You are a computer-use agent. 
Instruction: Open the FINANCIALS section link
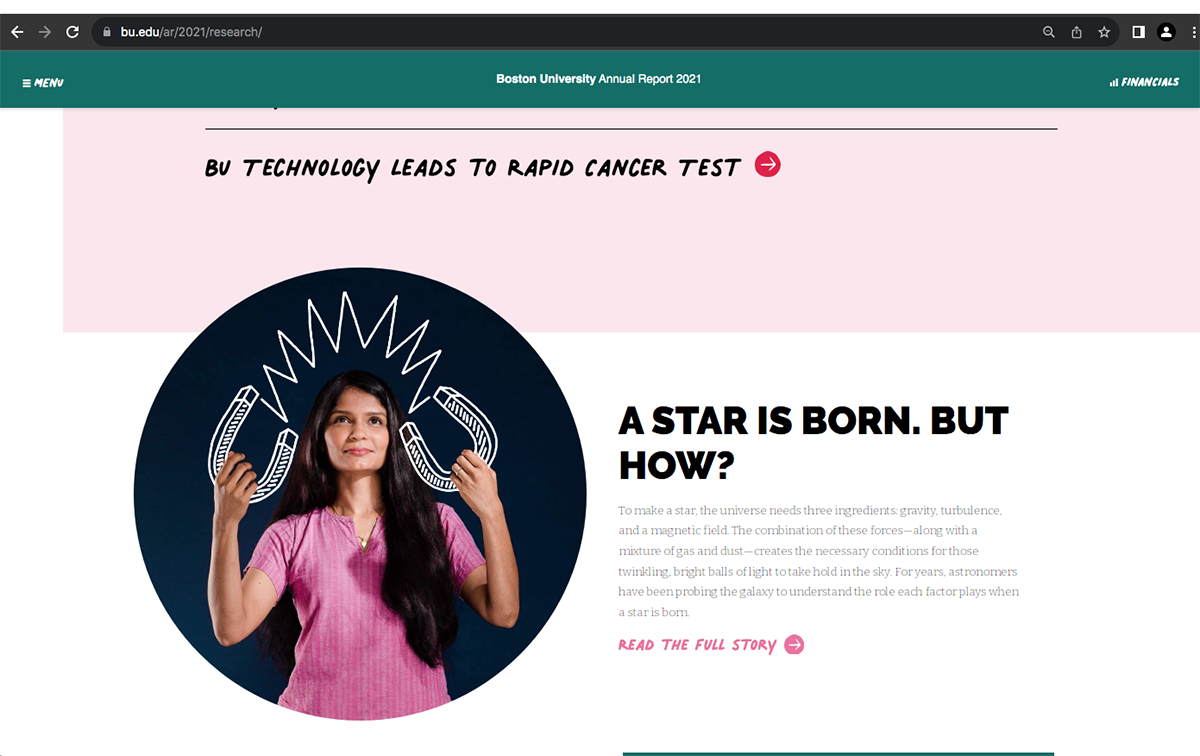coord(1144,82)
